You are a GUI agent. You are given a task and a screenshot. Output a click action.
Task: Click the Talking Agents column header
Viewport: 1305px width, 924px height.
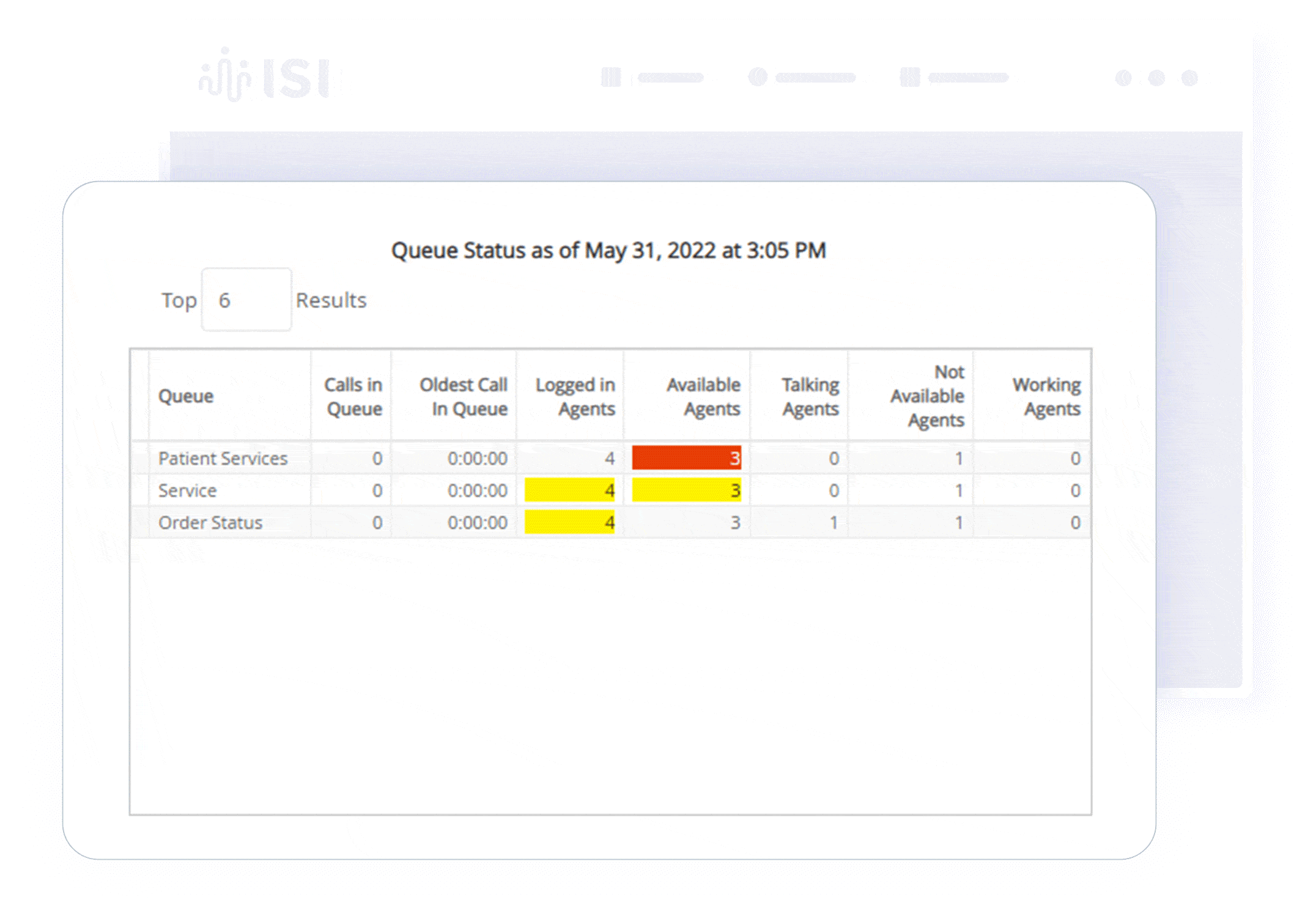pos(810,396)
